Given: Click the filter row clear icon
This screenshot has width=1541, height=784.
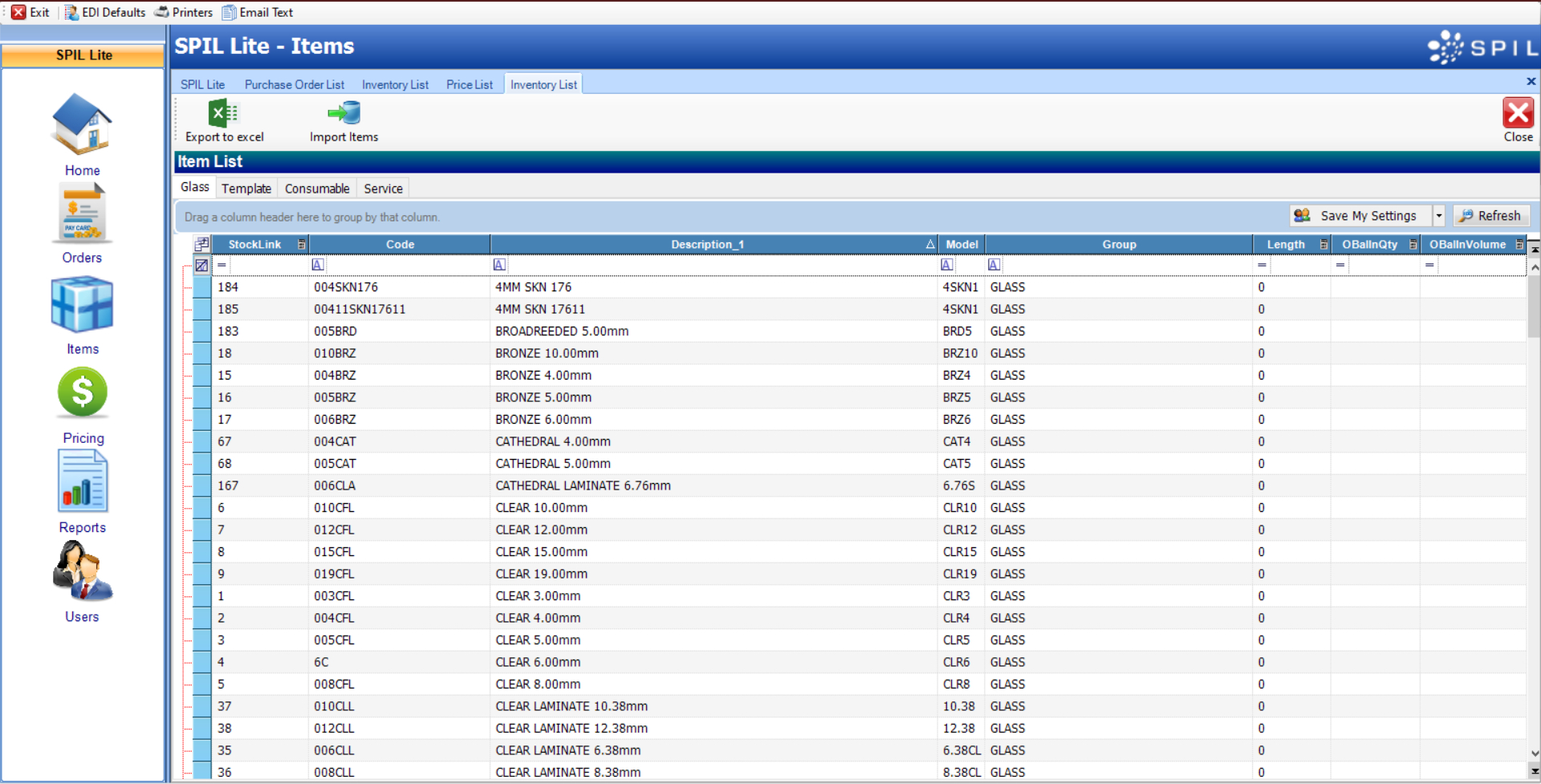Looking at the screenshot, I should pyautogui.click(x=201, y=265).
